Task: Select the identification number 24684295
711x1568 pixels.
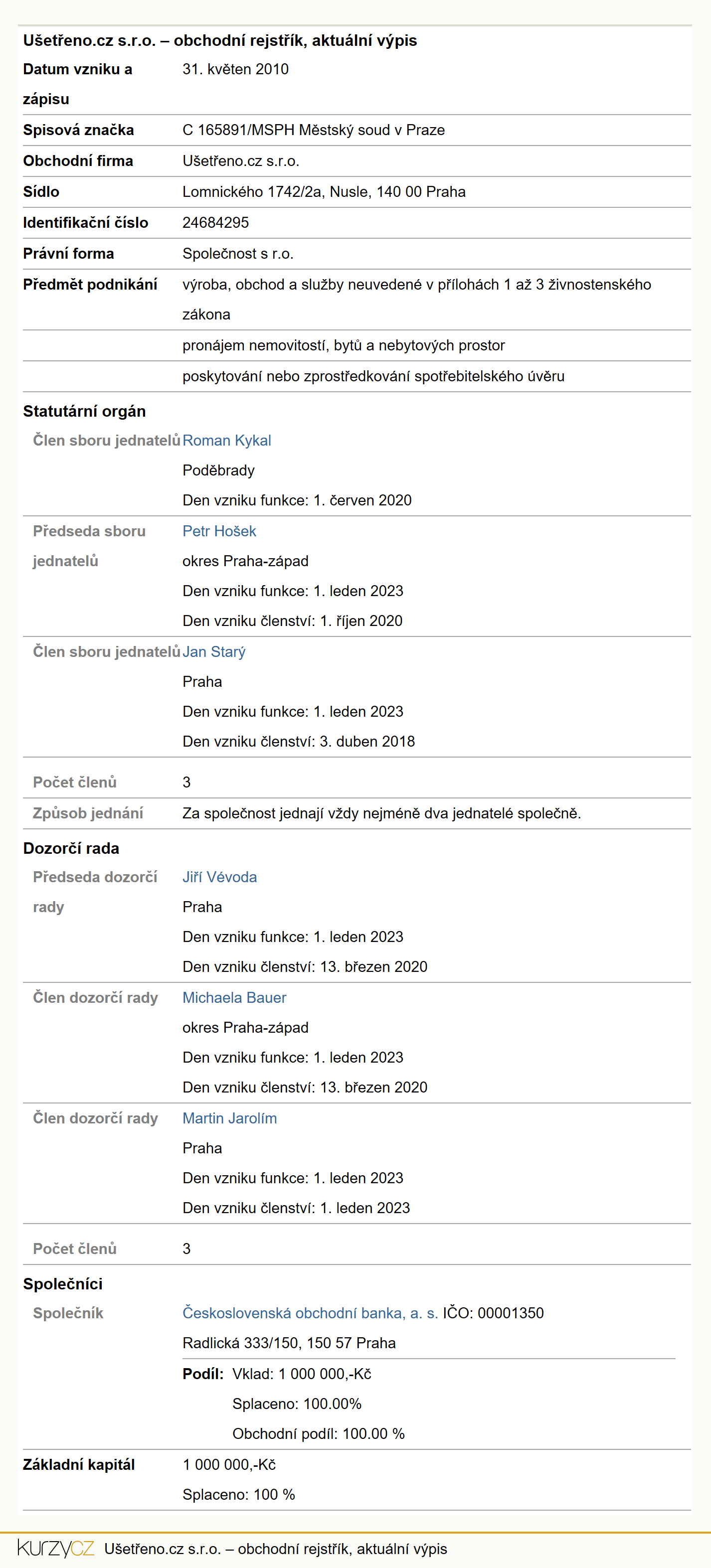Action: pos(215,222)
